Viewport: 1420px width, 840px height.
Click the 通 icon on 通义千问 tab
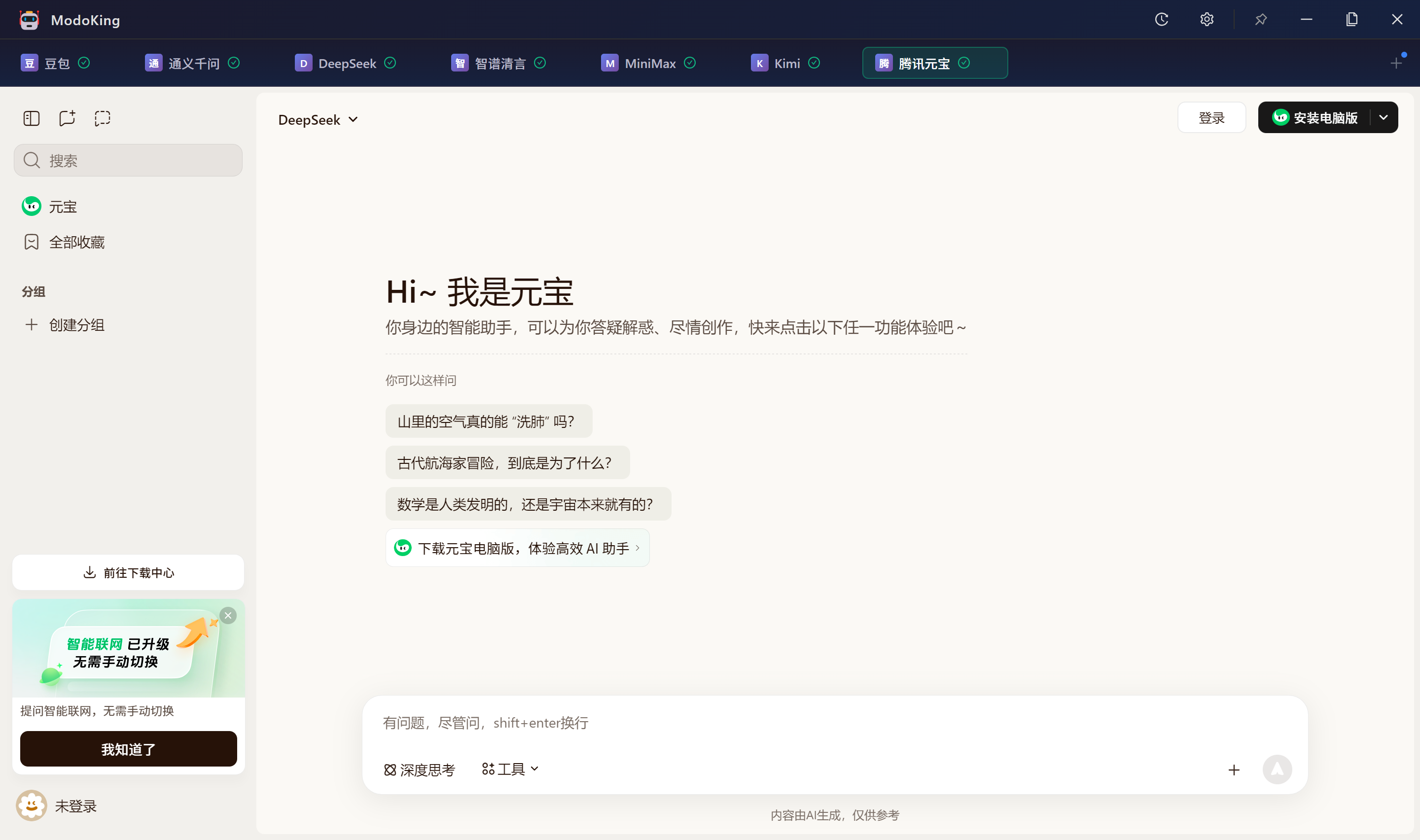(153, 63)
